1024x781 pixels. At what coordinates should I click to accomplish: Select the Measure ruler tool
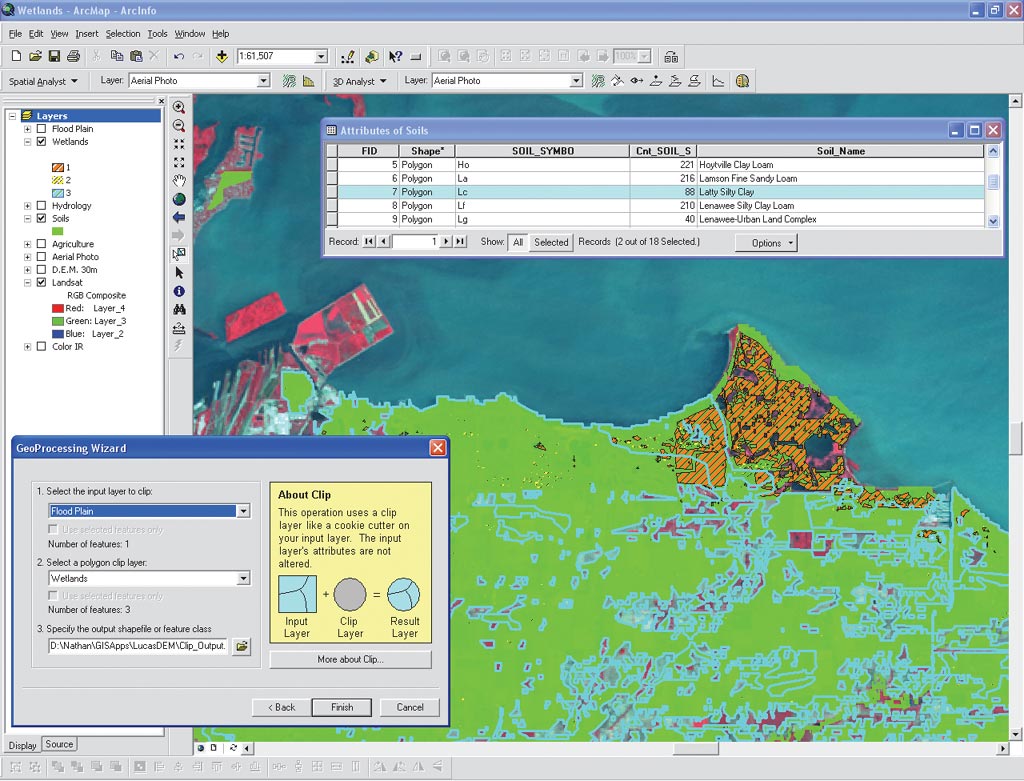click(x=179, y=327)
